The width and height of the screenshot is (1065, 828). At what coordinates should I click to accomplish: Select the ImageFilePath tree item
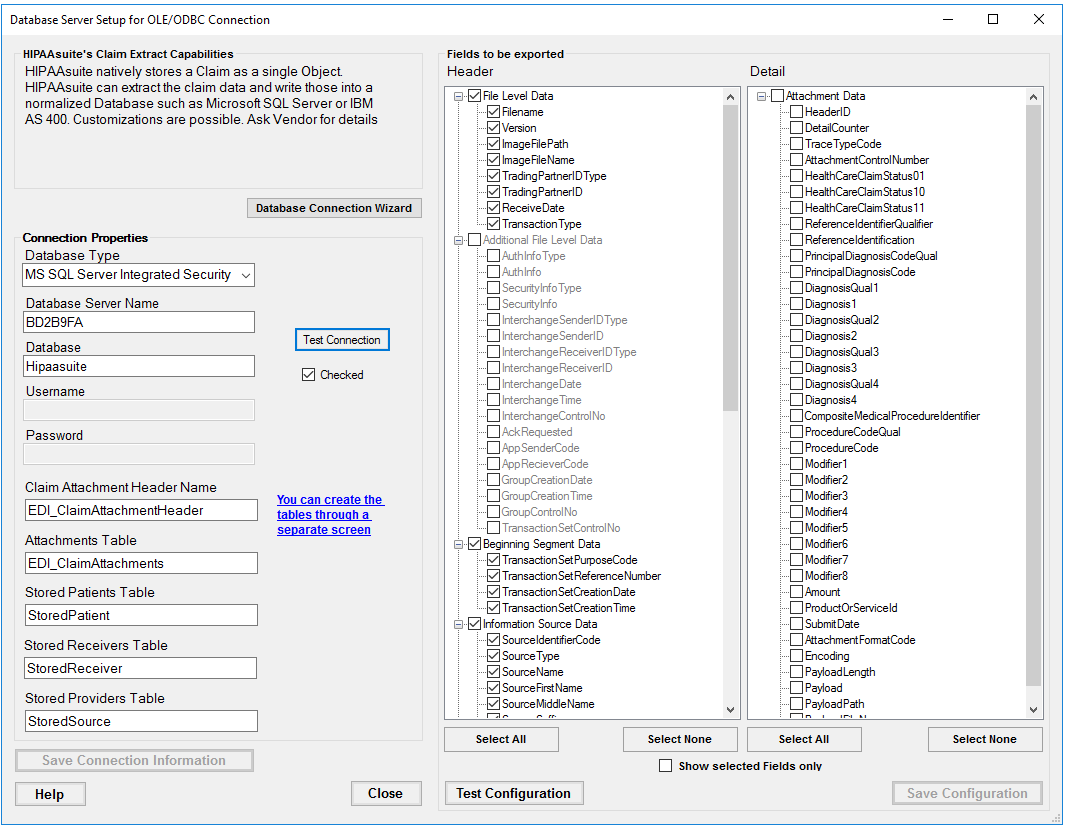coord(534,144)
